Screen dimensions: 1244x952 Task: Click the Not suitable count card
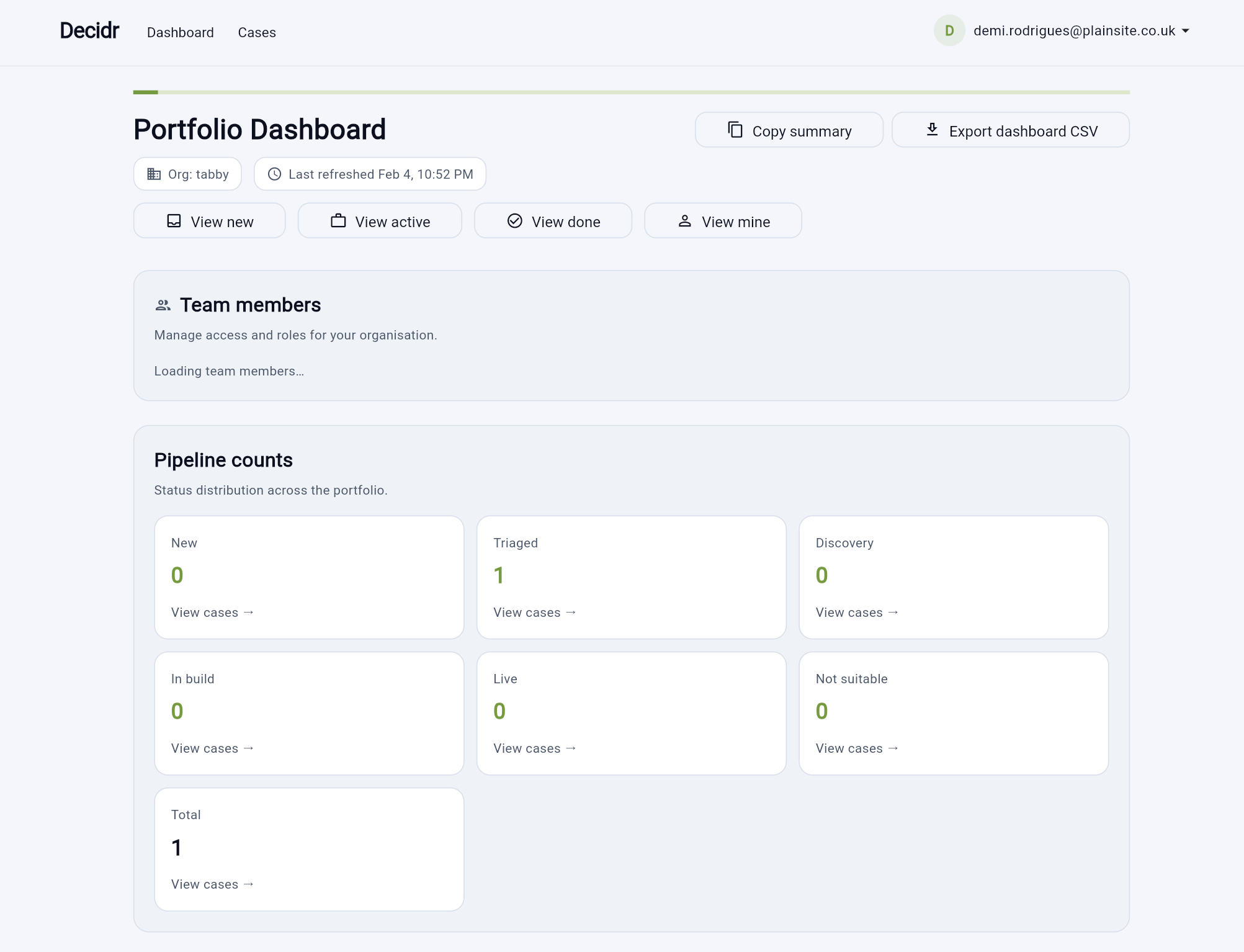953,712
